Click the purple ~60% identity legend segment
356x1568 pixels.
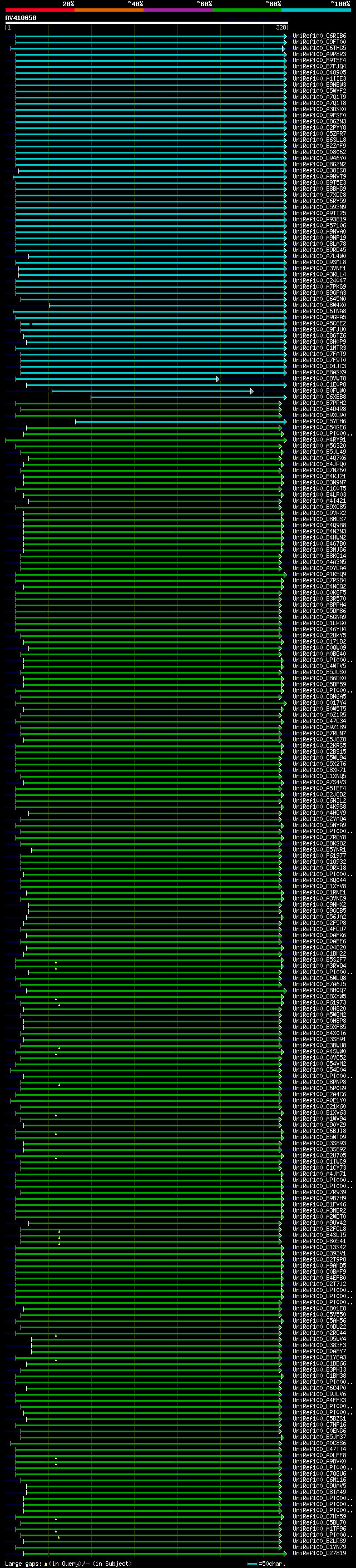click(177, 10)
